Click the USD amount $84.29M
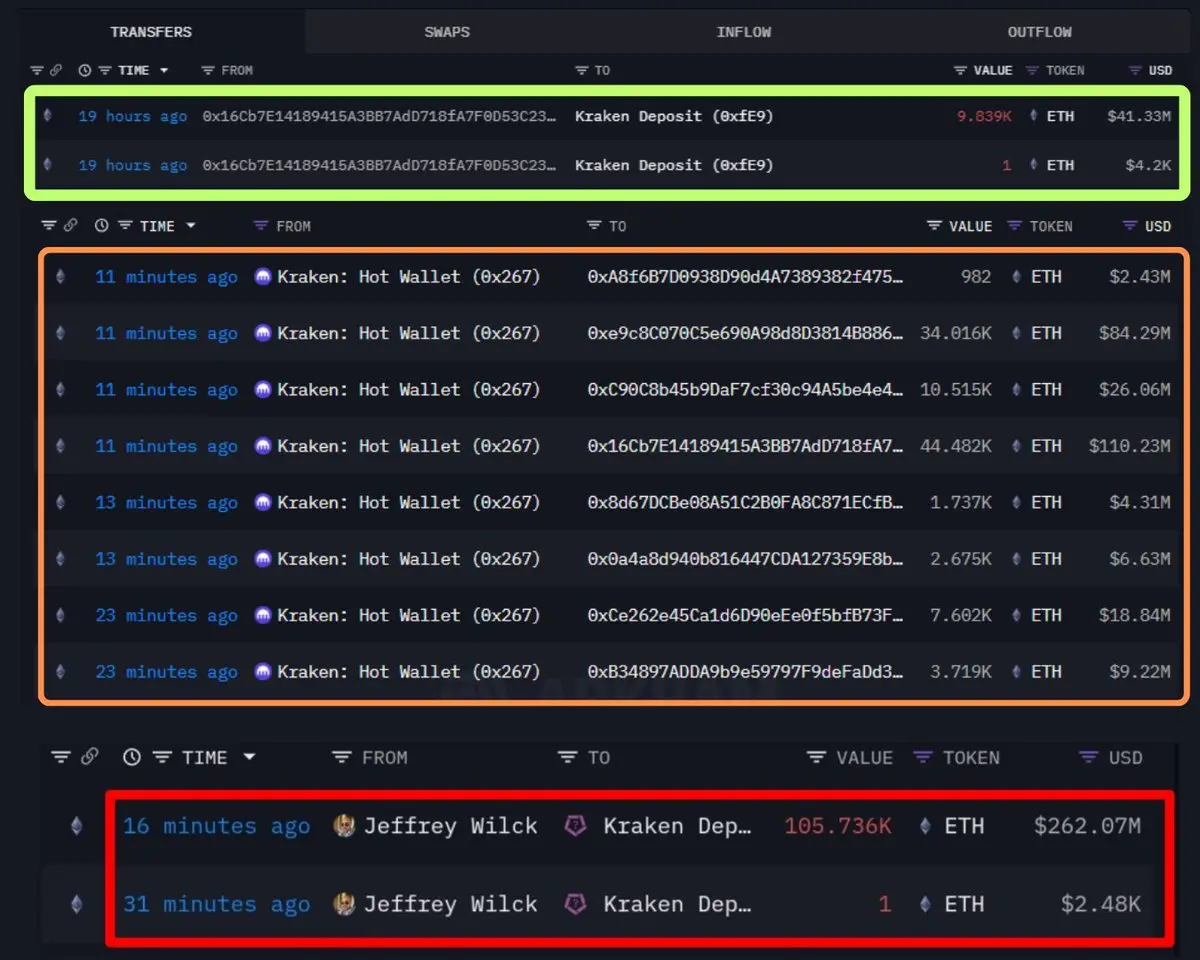This screenshot has height=960, width=1200. tap(1134, 333)
